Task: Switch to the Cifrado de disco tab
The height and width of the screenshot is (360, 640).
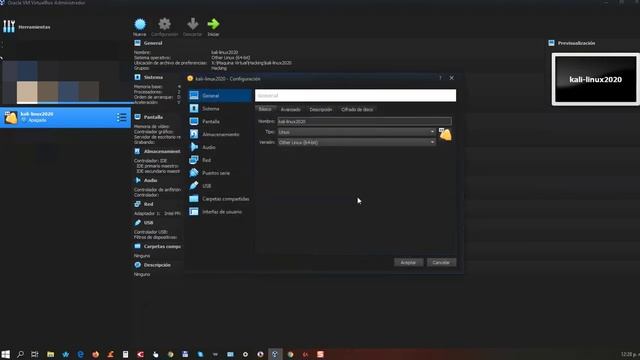Action: pyautogui.click(x=357, y=109)
